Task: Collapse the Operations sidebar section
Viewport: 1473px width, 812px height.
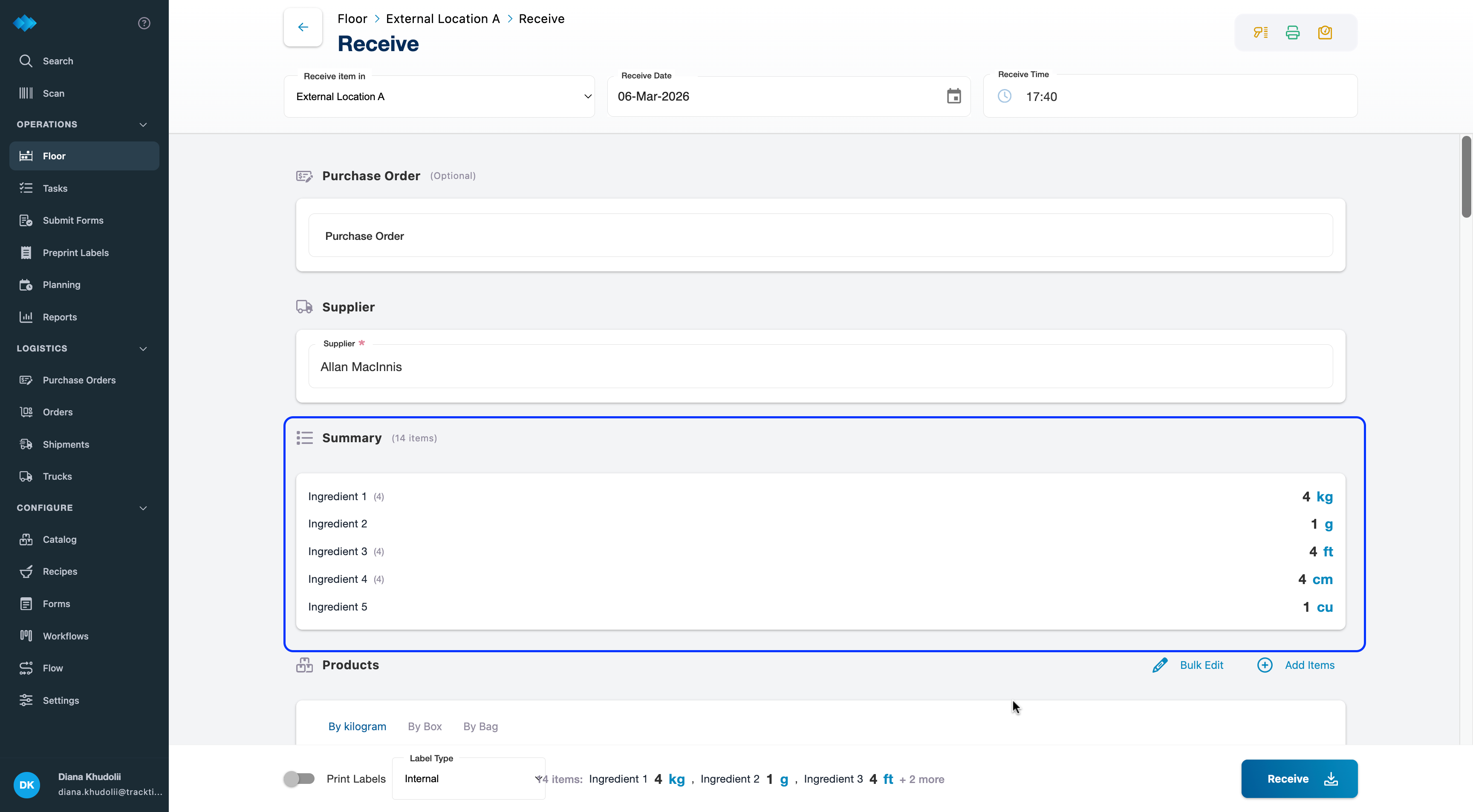Action: tap(143, 124)
